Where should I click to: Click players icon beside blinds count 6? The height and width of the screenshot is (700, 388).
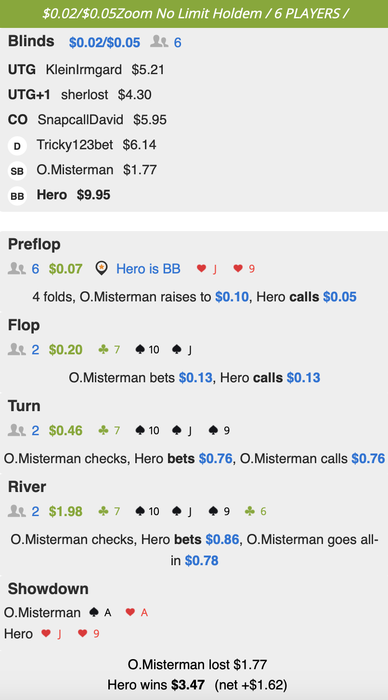(x=159, y=42)
